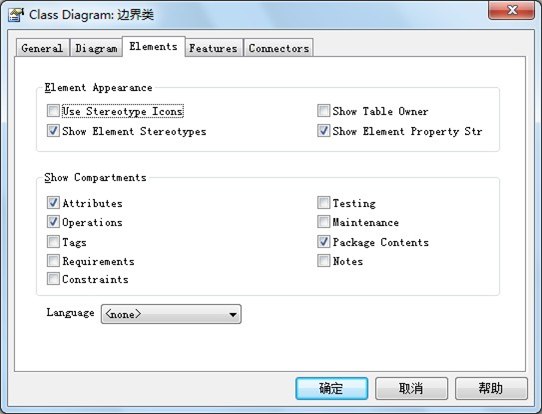Open the Diagram tab

(96, 48)
